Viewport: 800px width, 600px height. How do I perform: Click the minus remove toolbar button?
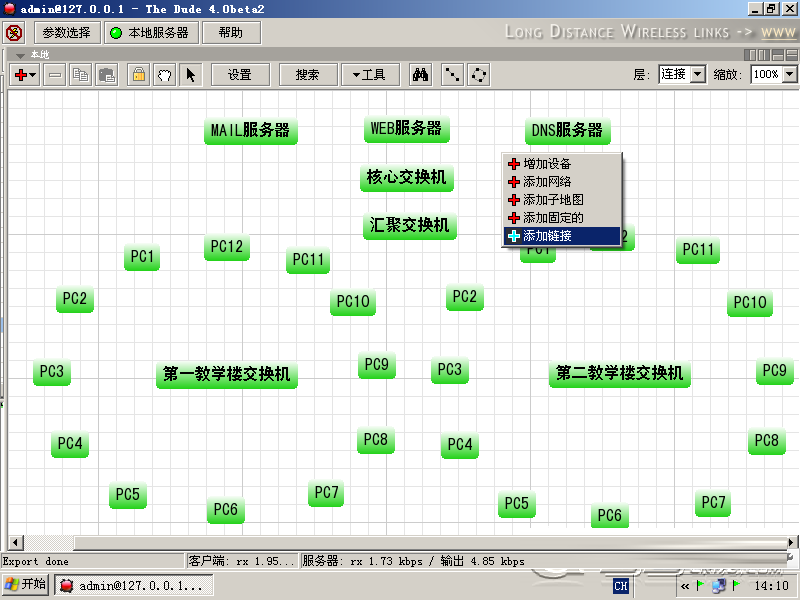(x=55, y=75)
